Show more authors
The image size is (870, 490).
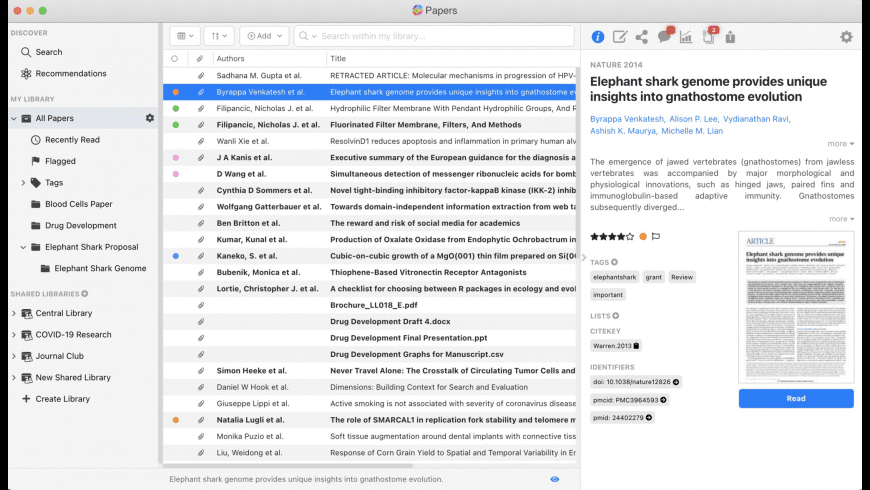tap(840, 144)
